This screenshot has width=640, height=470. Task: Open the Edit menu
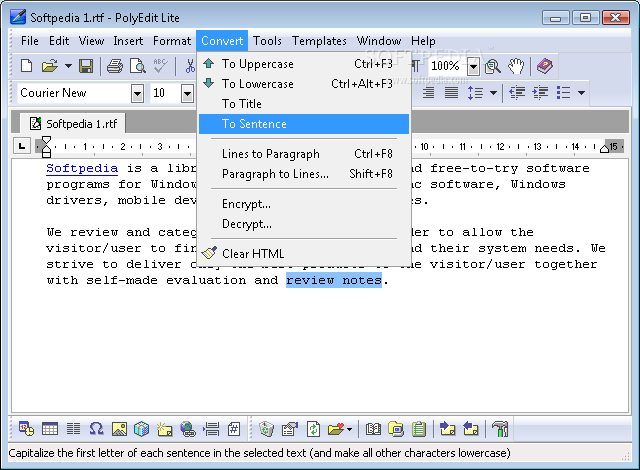(59, 41)
